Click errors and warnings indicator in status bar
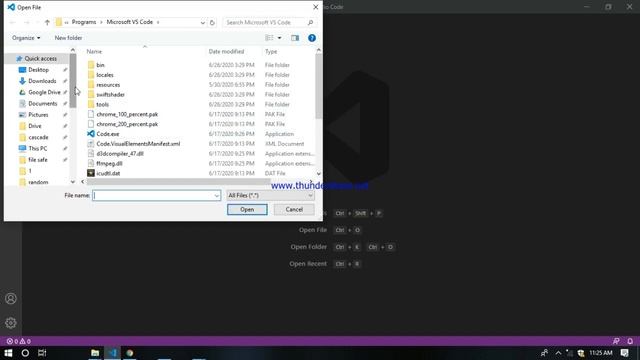 click(18, 341)
